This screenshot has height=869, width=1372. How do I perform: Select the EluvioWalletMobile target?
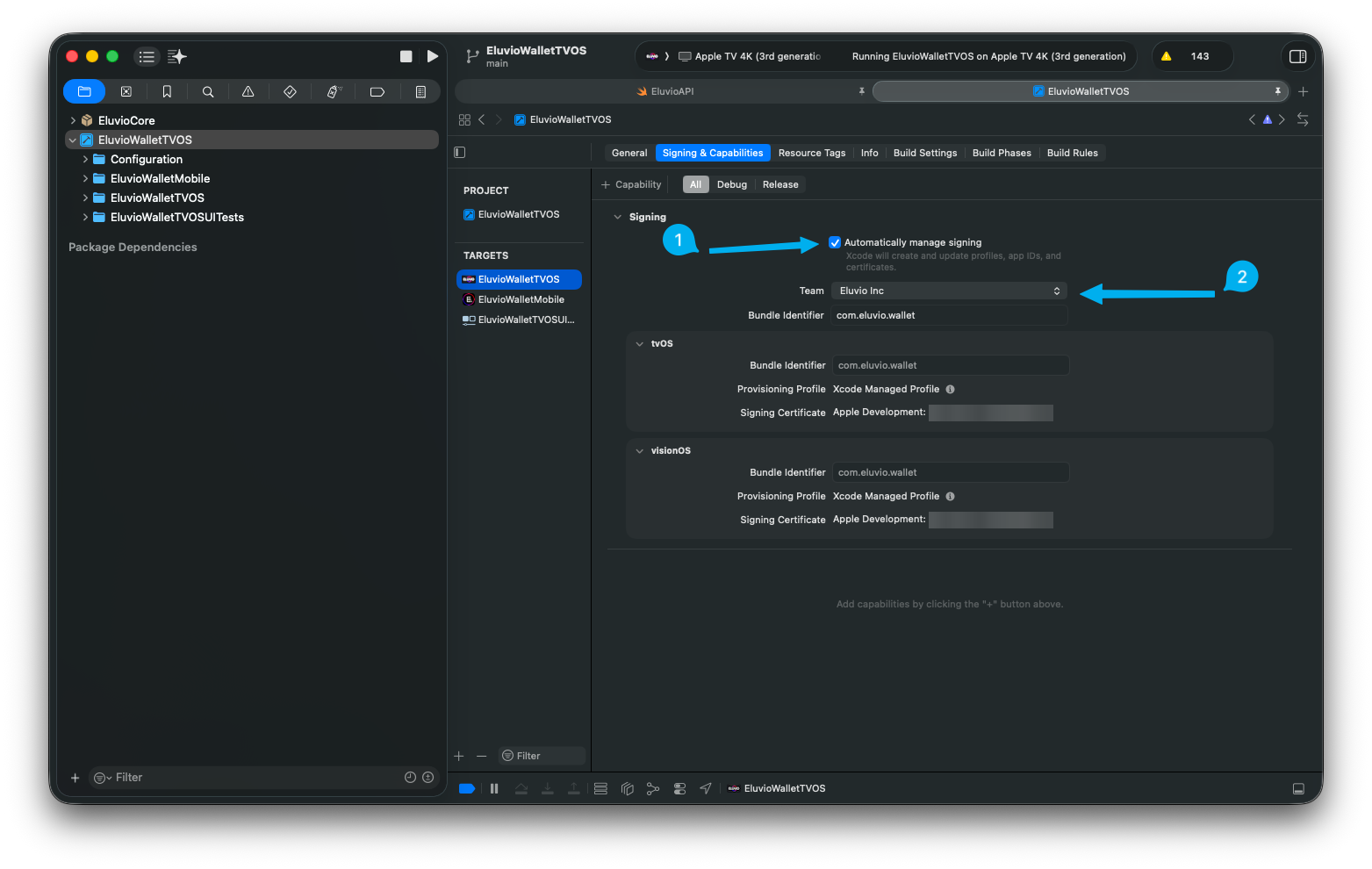coord(519,299)
